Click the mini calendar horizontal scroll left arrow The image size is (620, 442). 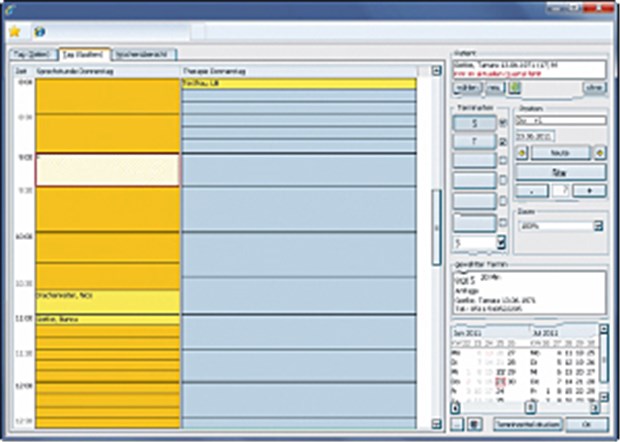(455, 408)
